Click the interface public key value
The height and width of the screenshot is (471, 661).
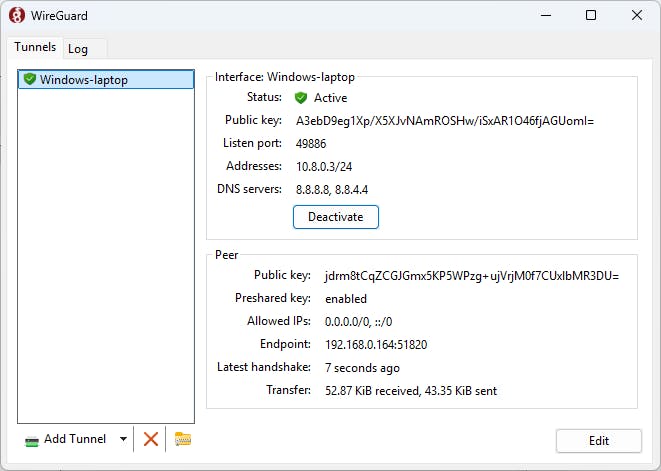point(445,121)
